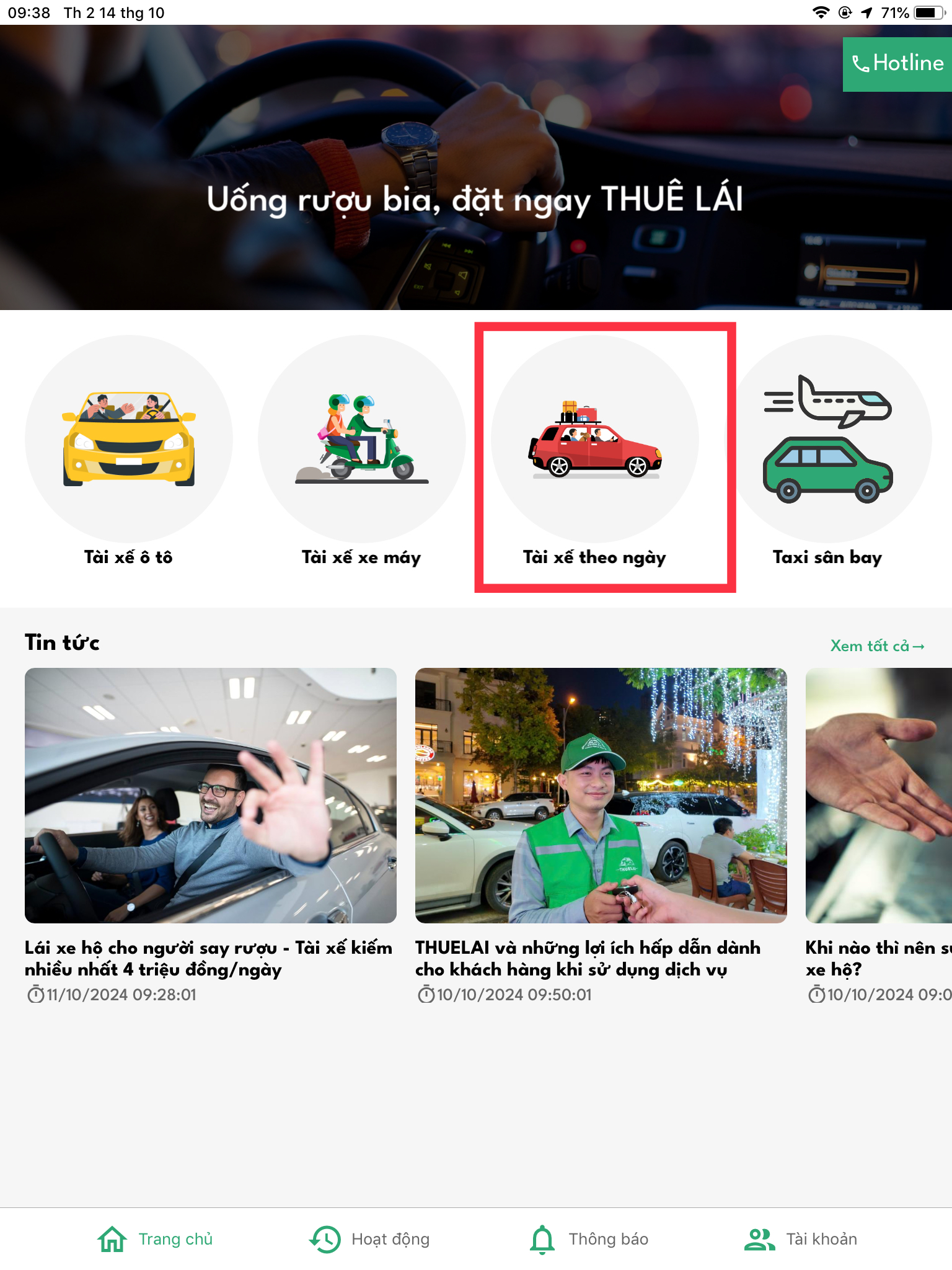The height and width of the screenshot is (1270, 952).
Task: Open the green-vest driver news image
Action: pyautogui.click(x=601, y=796)
